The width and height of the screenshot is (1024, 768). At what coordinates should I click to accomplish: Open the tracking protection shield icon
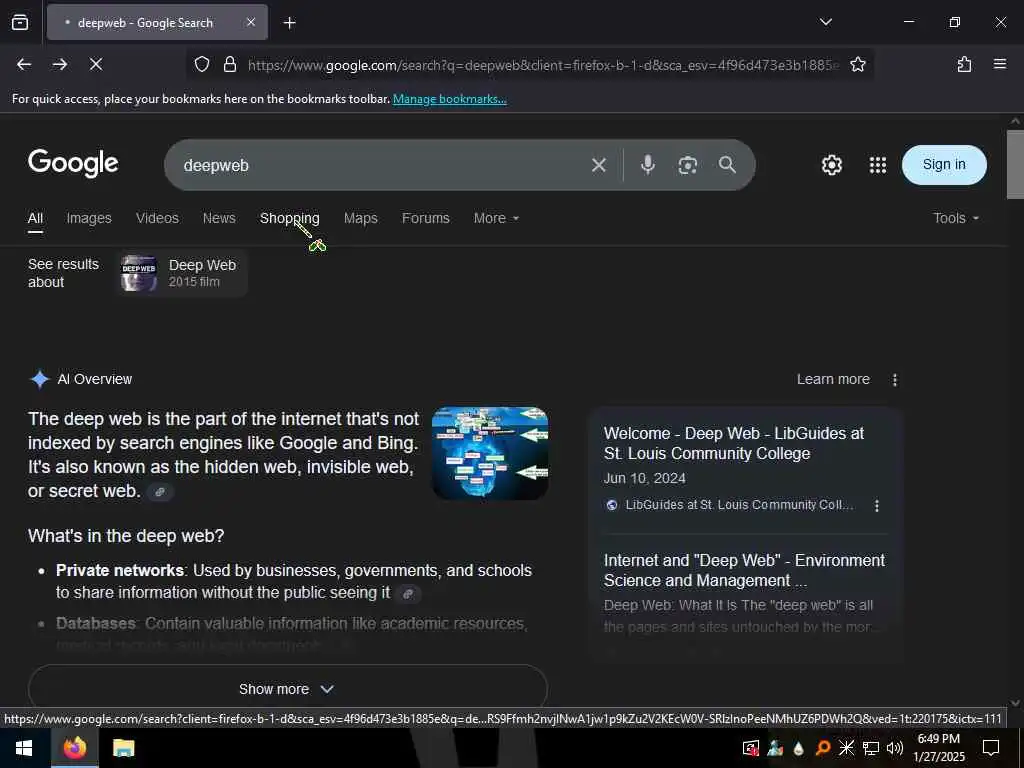pyautogui.click(x=202, y=64)
